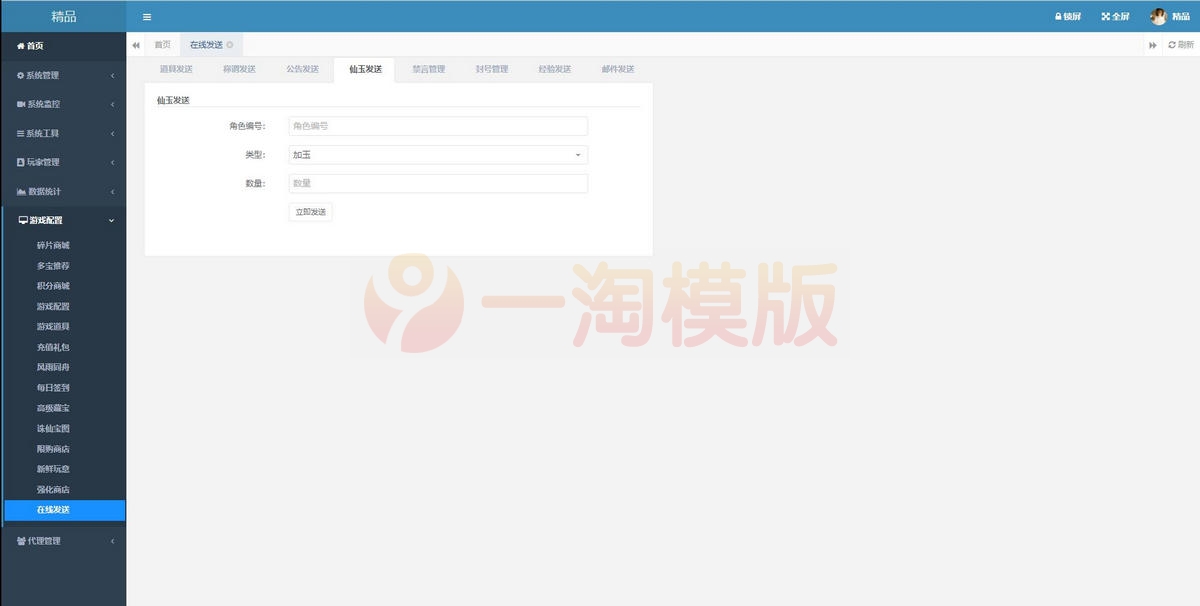Screen dimensions: 1200x606
Task: Click the double-arrow tab collapse icon
Action: 135,44
